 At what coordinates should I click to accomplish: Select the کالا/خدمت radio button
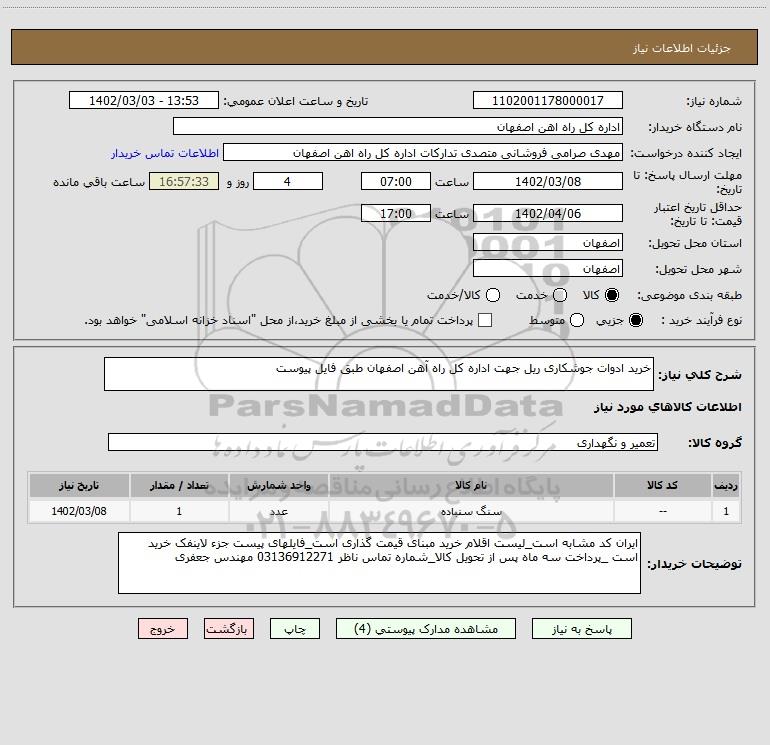(493, 295)
